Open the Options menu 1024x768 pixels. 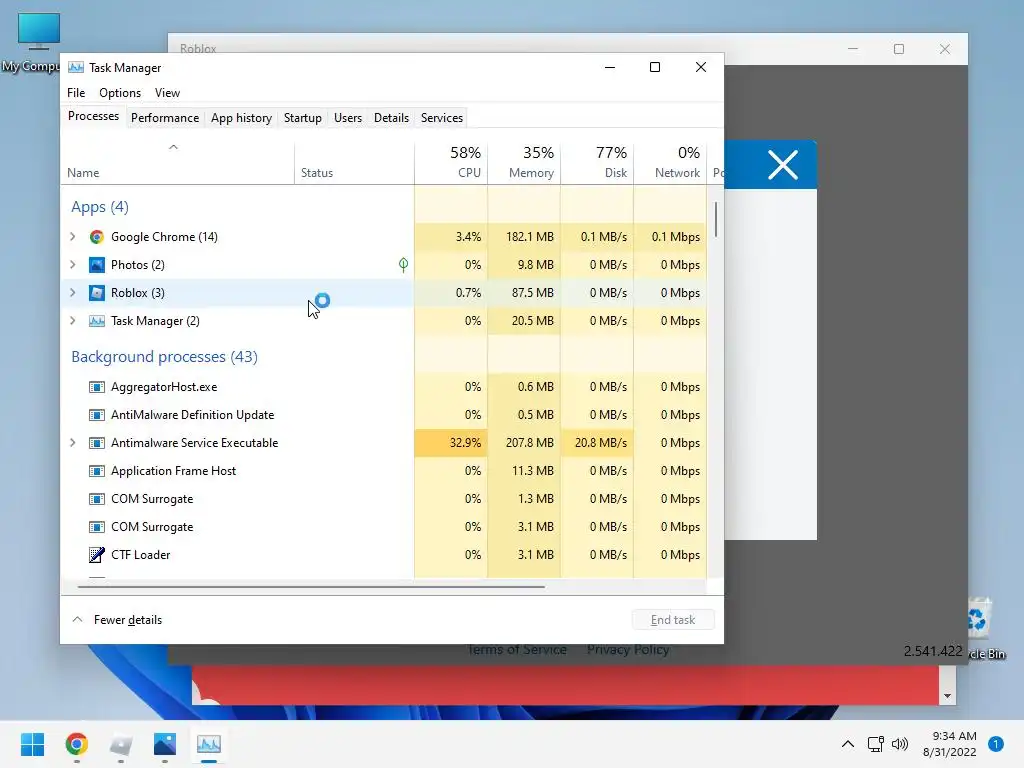pos(120,93)
